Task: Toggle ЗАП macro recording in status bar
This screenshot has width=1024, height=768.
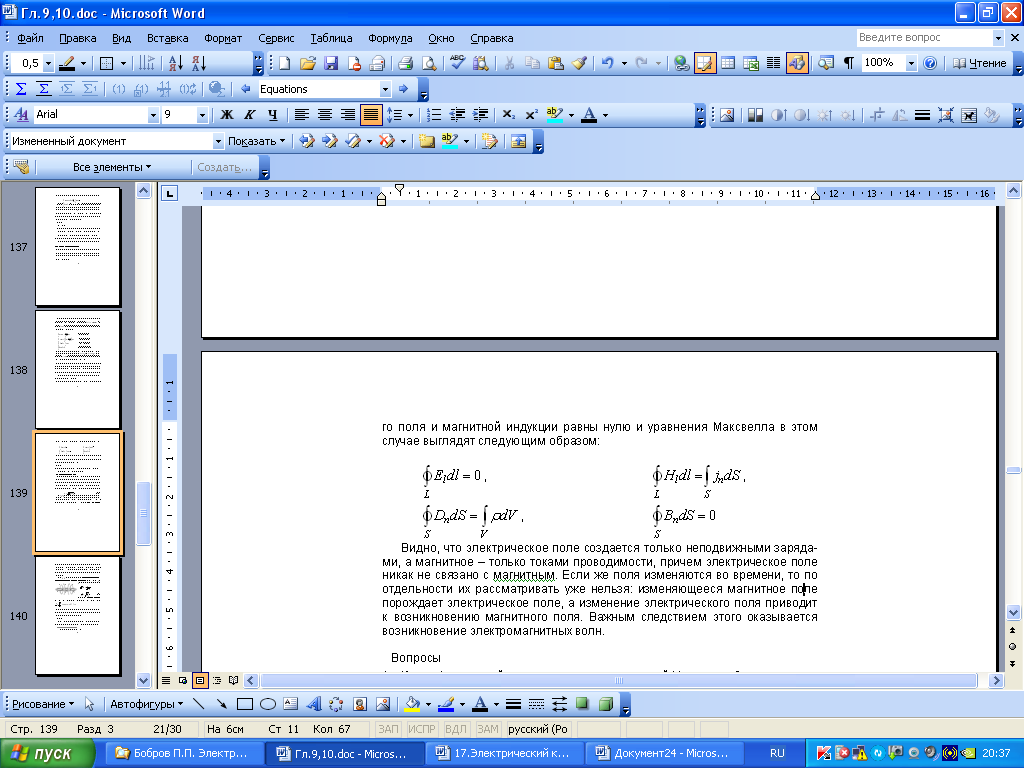Action: pos(388,729)
